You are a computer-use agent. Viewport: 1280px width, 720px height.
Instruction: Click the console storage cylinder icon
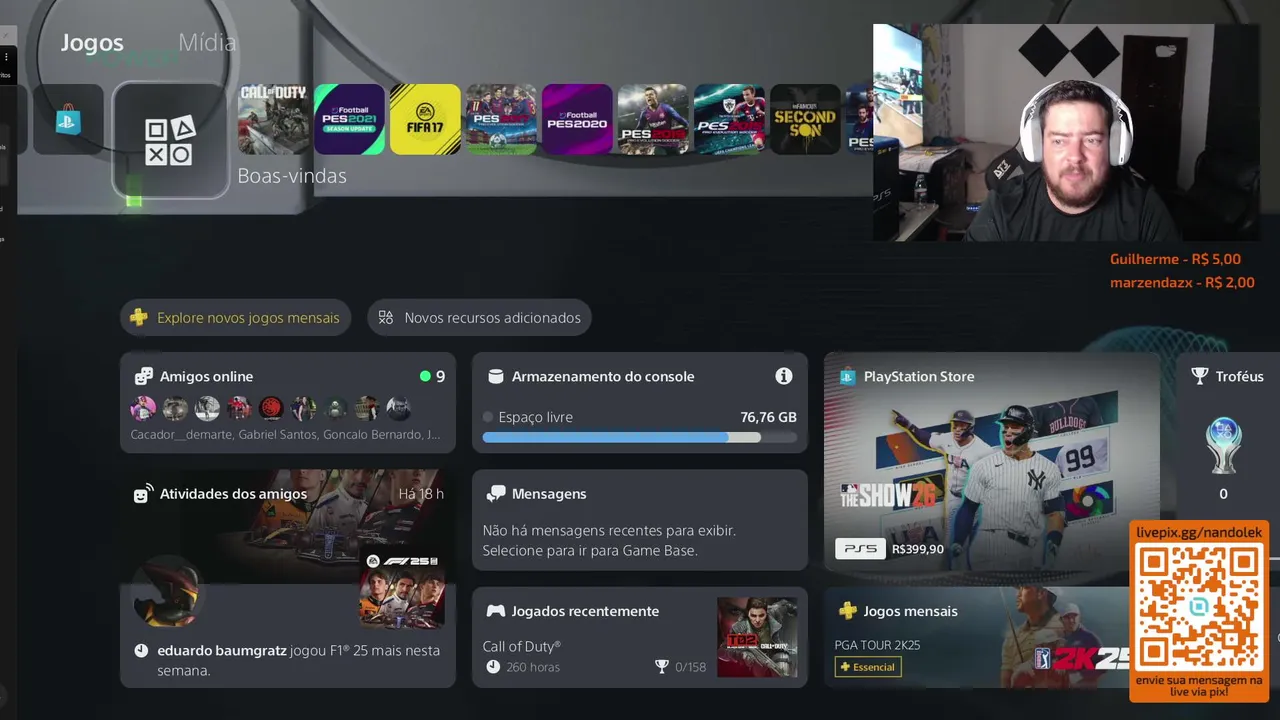[495, 377]
